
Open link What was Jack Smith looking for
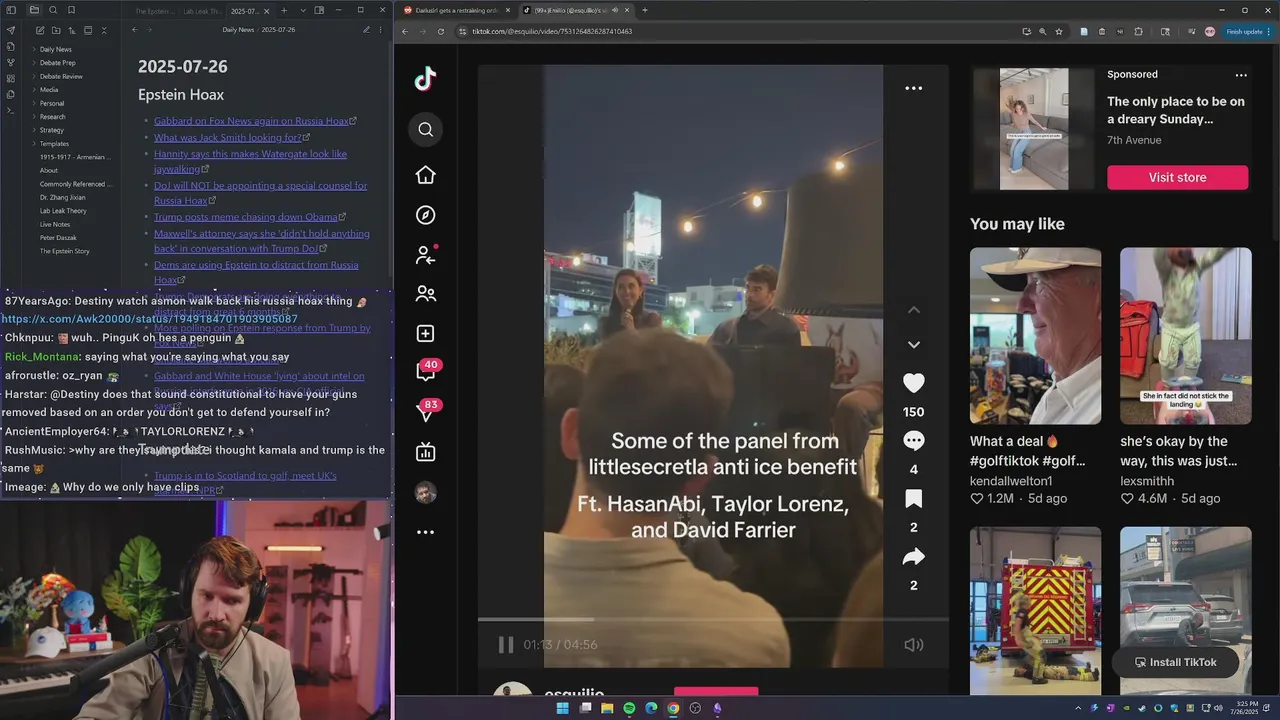point(228,138)
